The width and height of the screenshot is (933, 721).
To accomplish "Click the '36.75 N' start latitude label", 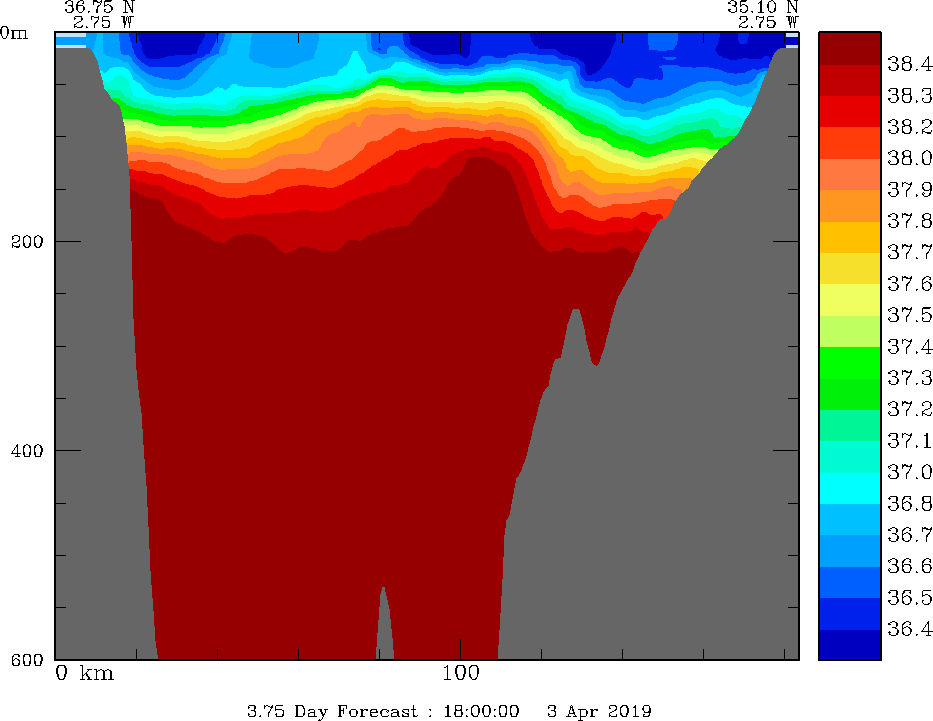I will point(98,7).
